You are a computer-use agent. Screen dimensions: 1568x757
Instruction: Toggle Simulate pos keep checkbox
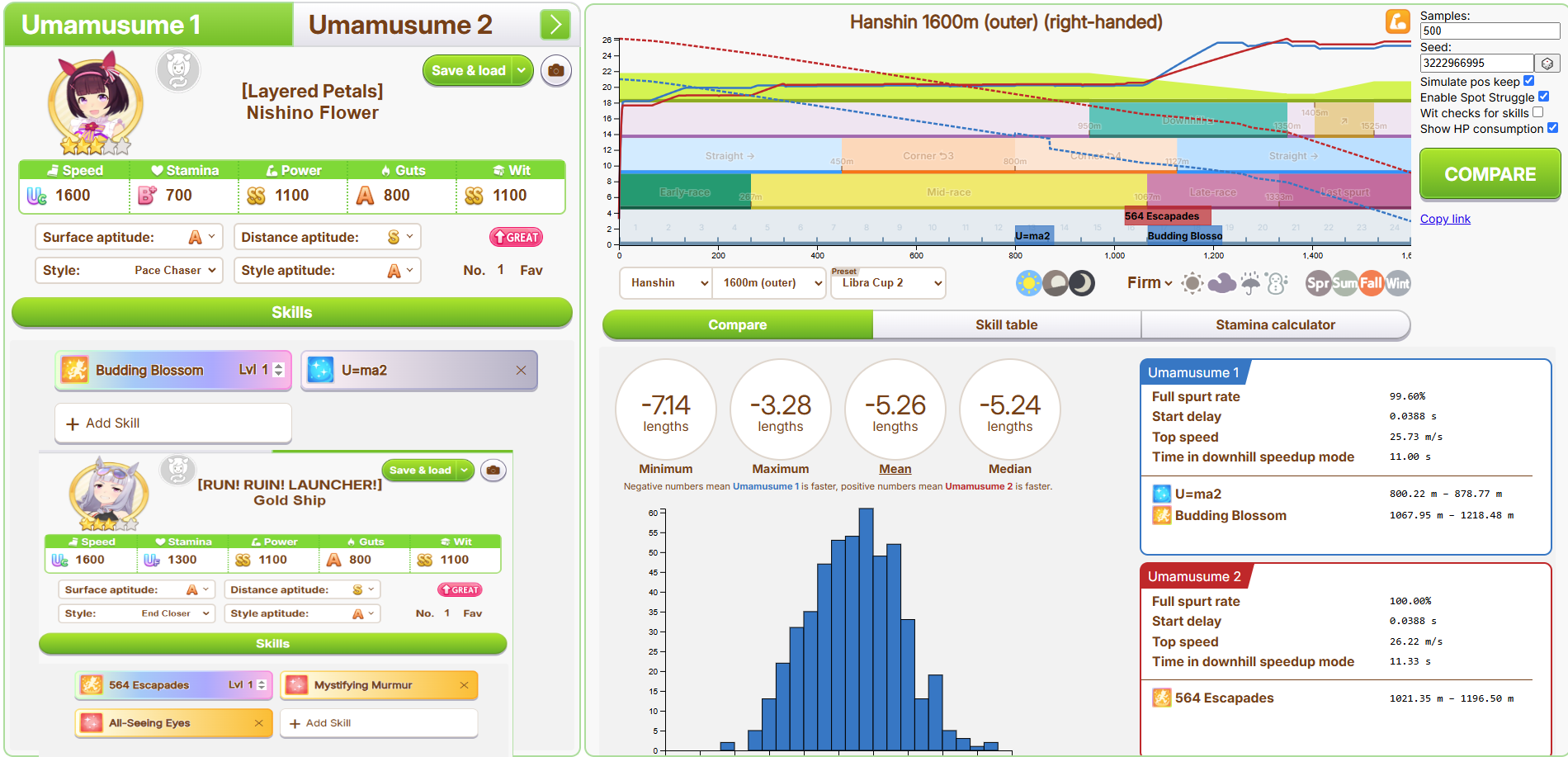[1528, 81]
